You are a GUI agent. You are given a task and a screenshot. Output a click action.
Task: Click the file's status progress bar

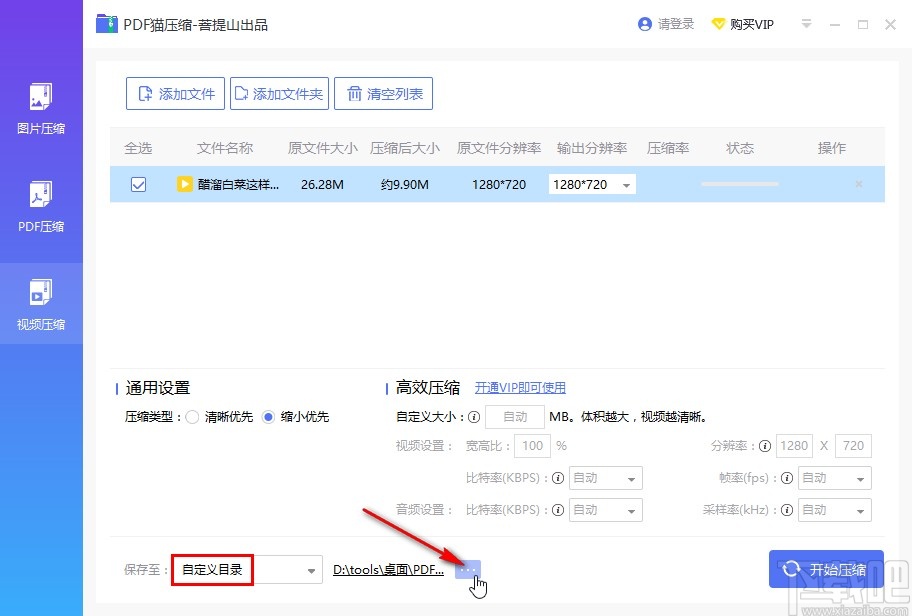pyautogui.click(x=740, y=184)
